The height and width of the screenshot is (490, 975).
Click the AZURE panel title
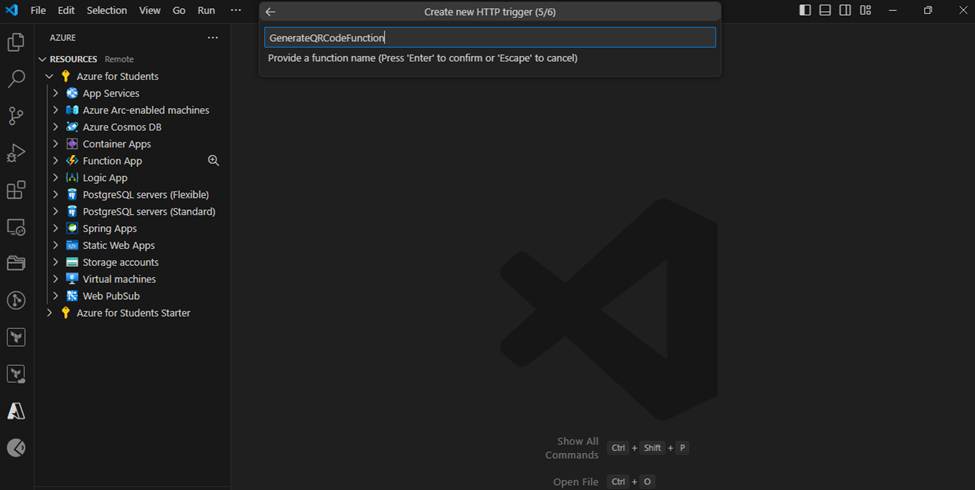coord(63,38)
